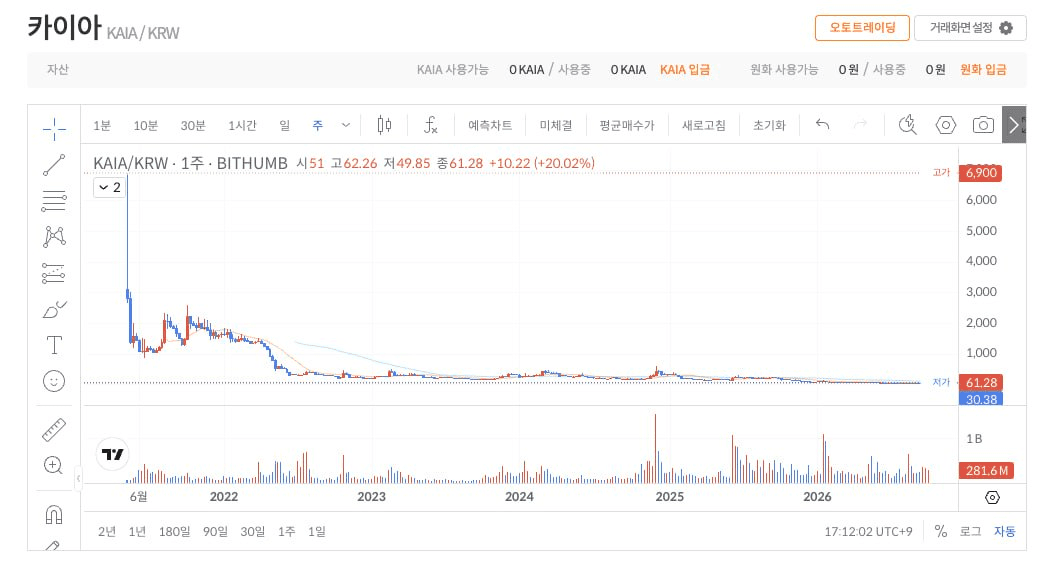1046x567 pixels.
Task: Toggle 자동 auto scale
Action: pyautogui.click(x=1005, y=531)
